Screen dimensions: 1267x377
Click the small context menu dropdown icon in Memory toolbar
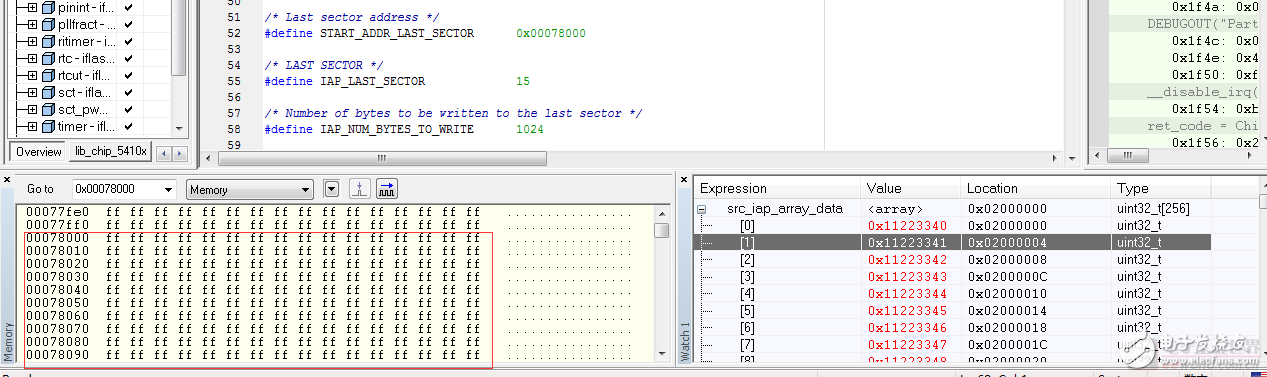click(332, 189)
